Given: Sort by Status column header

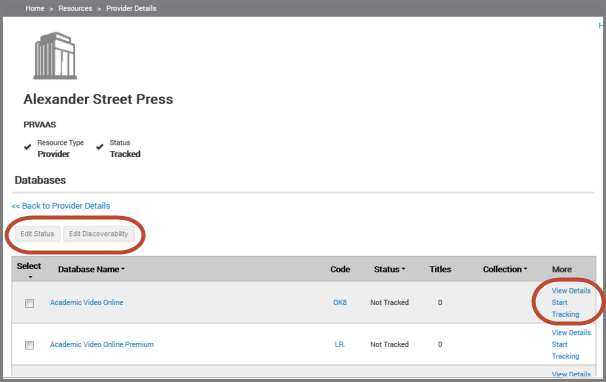Looking at the screenshot, I should [x=389, y=269].
